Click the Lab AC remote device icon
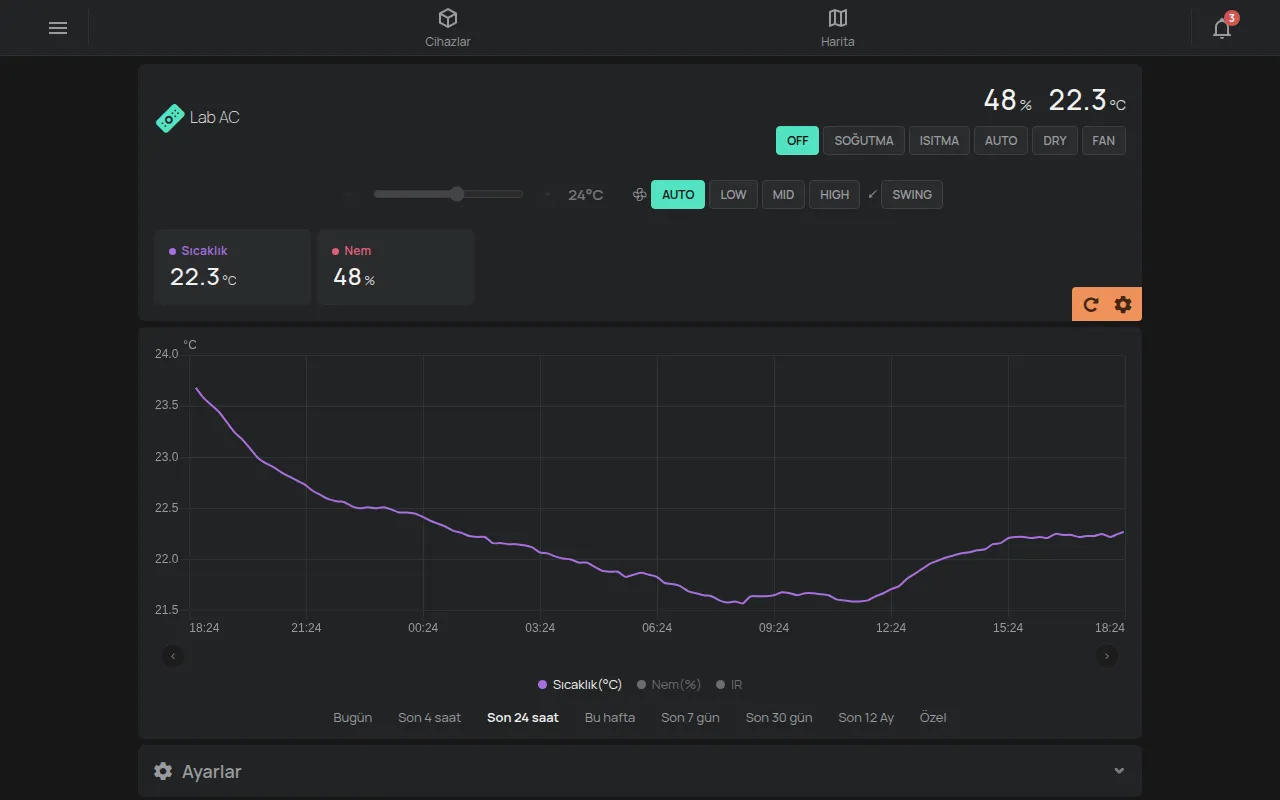Screen dimensions: 1280x800 (170, 118)
